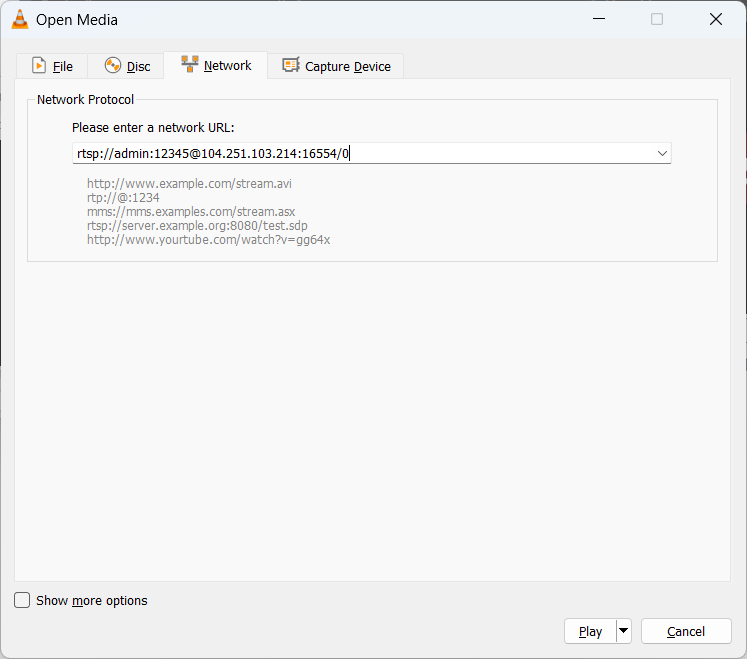Enable the Show more options checkbox

(22, 600)
